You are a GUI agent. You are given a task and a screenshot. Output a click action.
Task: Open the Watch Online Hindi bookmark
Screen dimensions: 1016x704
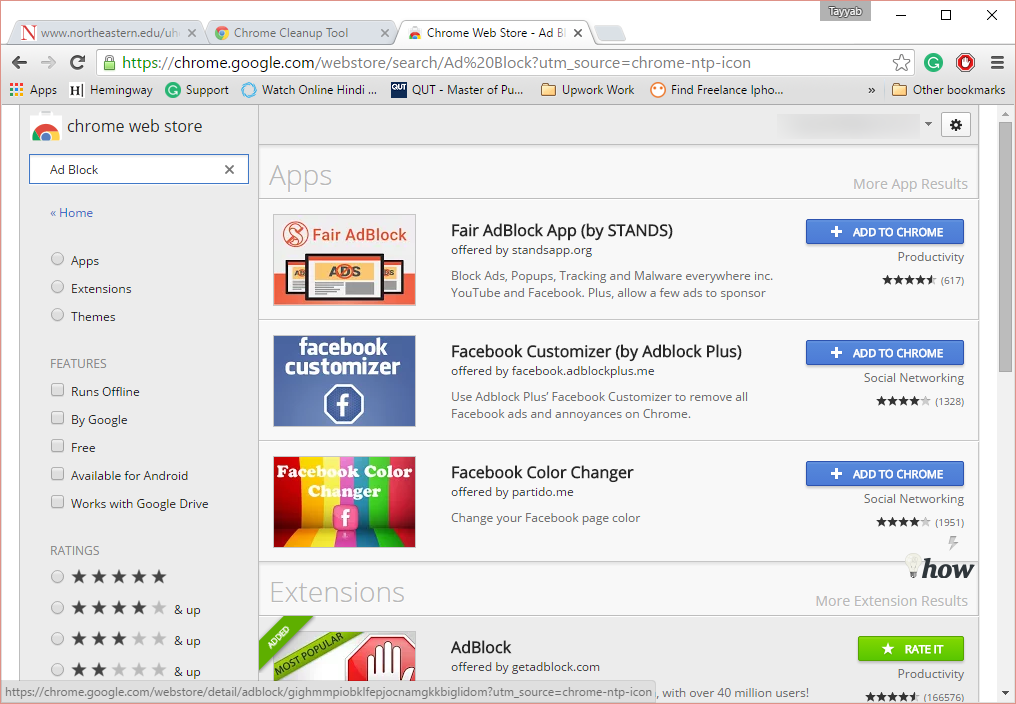coord(309,89)
